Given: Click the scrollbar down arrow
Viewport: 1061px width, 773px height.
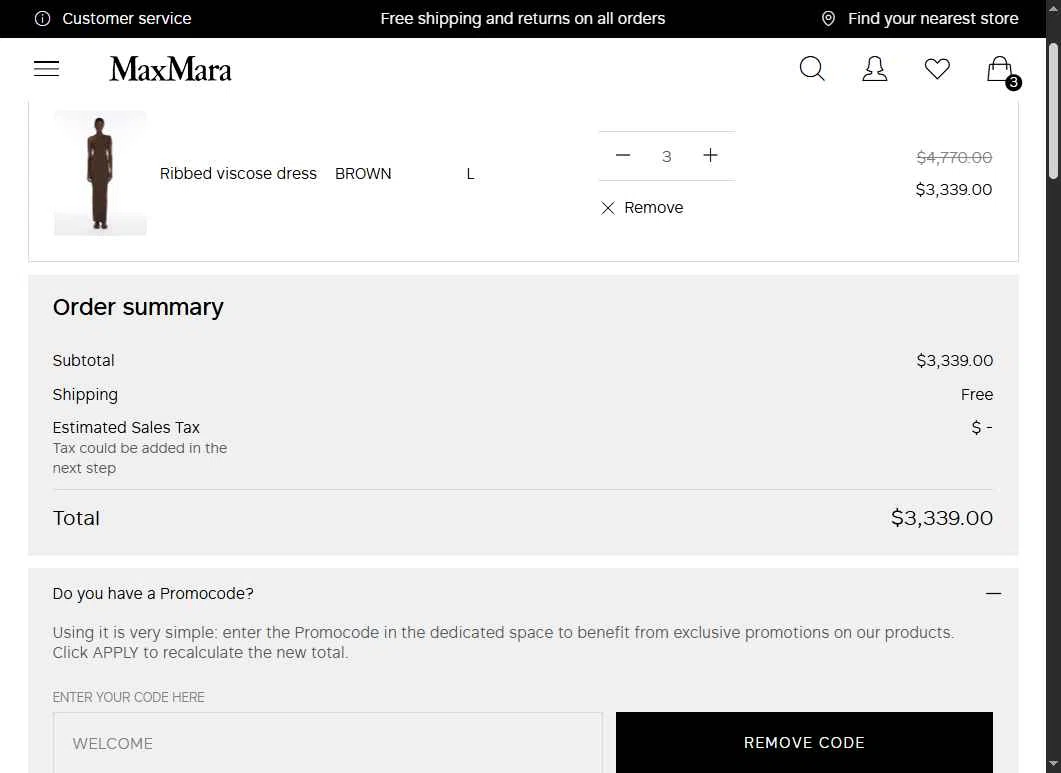Looking at the screenshot, I should coord(1053,765).
